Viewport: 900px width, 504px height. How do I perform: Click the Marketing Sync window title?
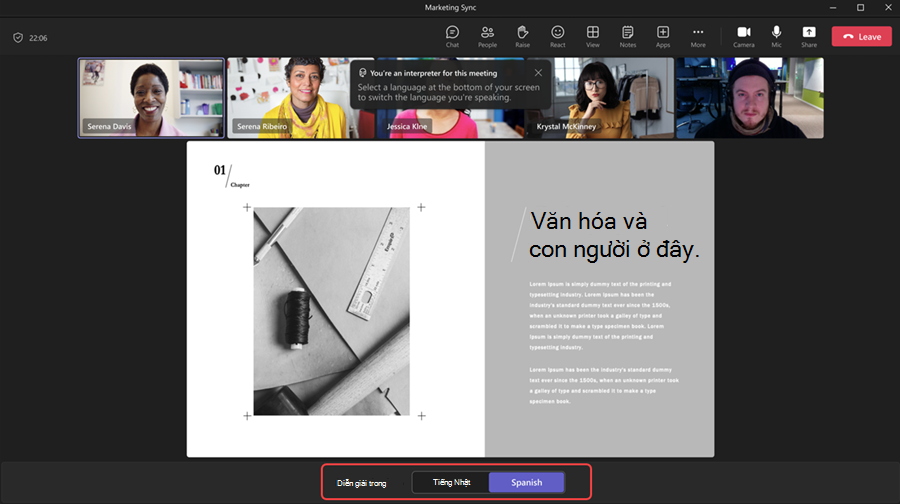(x=450, y=7)
